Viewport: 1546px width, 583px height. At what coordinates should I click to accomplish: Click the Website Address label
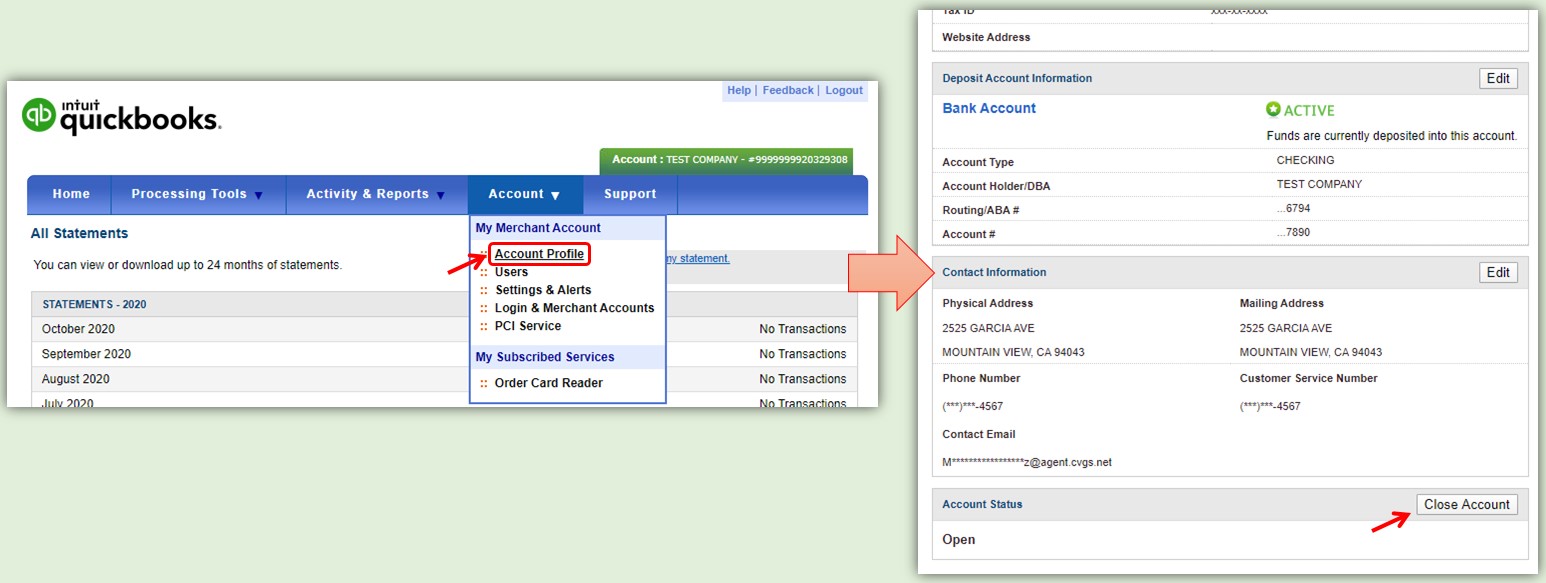986,37
